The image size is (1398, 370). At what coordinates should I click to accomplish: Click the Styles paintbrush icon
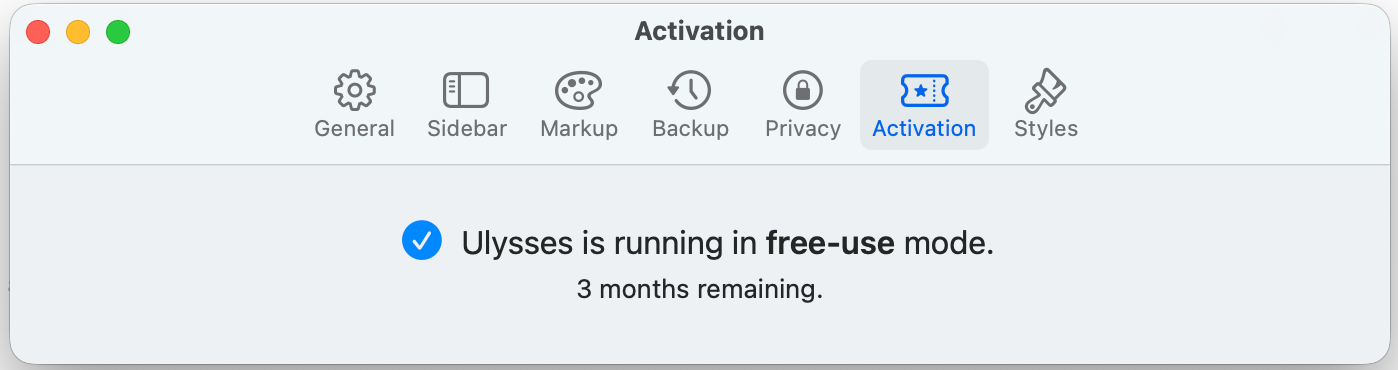coord(1046,91)
